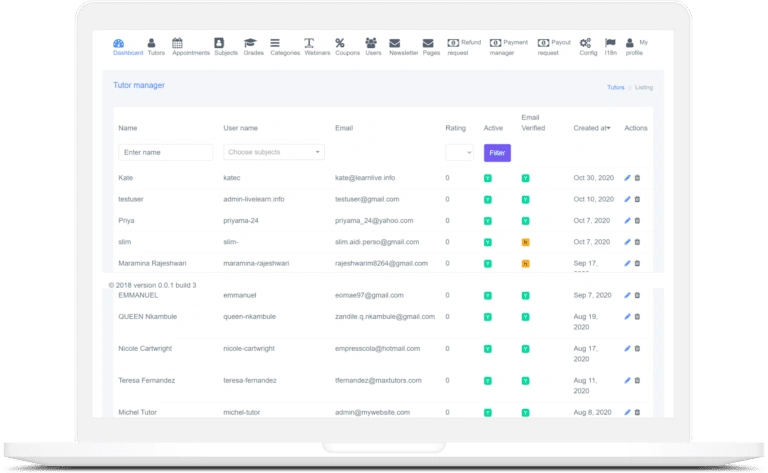The height and width of the screenshot is (473, 768).
Task: Toggle Email Verified for Maramina Rajeshwari
Action: [x=526, y=264]
